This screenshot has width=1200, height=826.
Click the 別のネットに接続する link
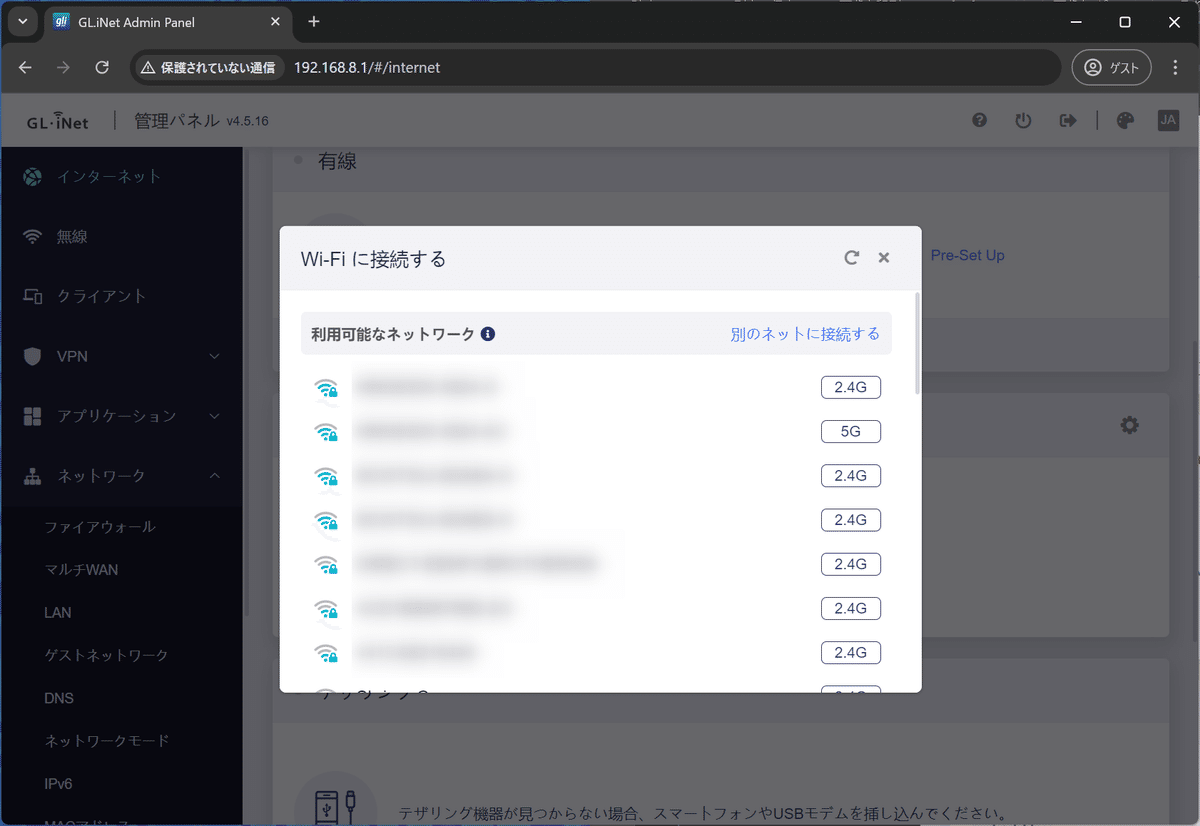pyautogui.click(x=805, y=334)
